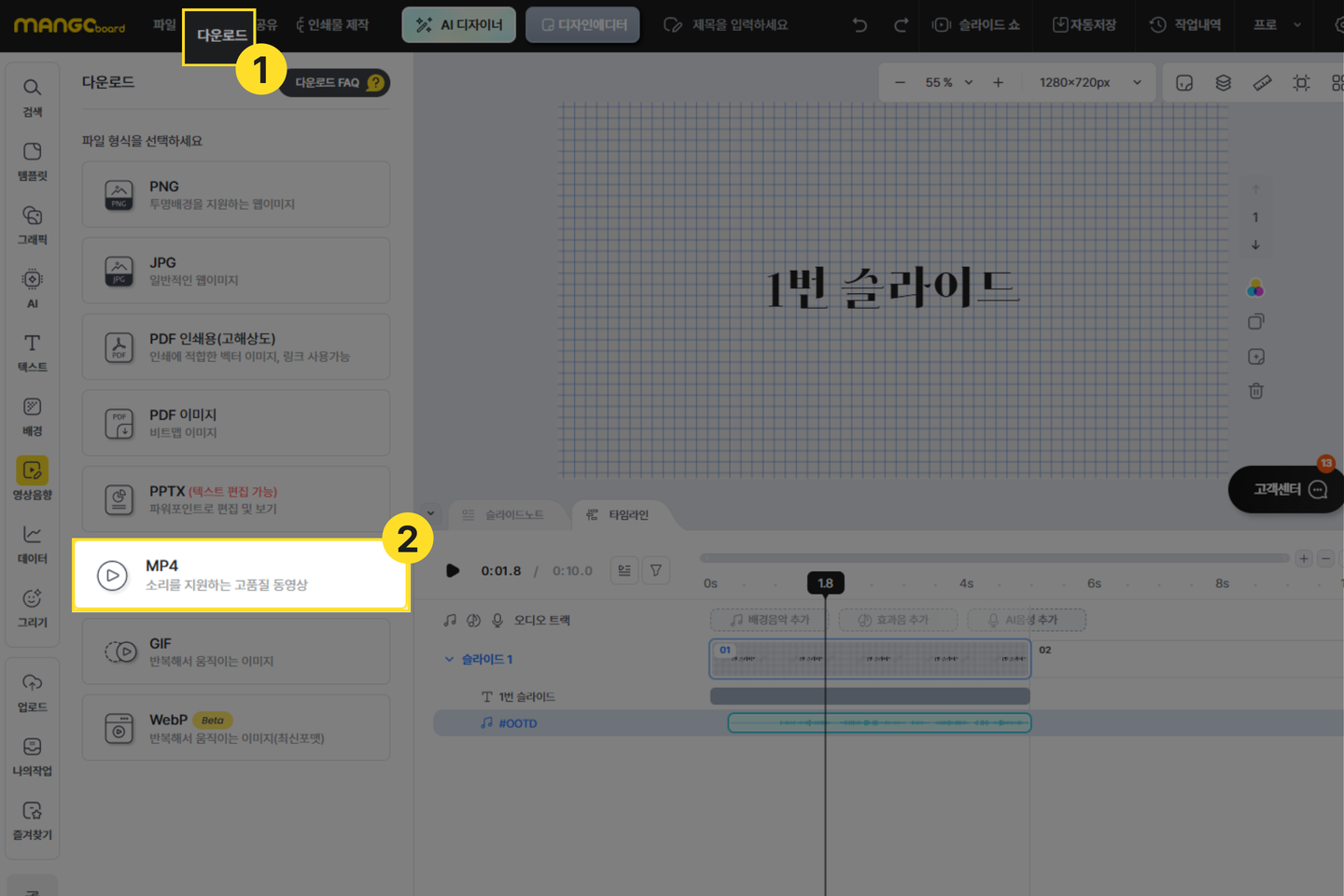
Task: Toggle the timeline filter funnel icon
Action: point(656,570)
